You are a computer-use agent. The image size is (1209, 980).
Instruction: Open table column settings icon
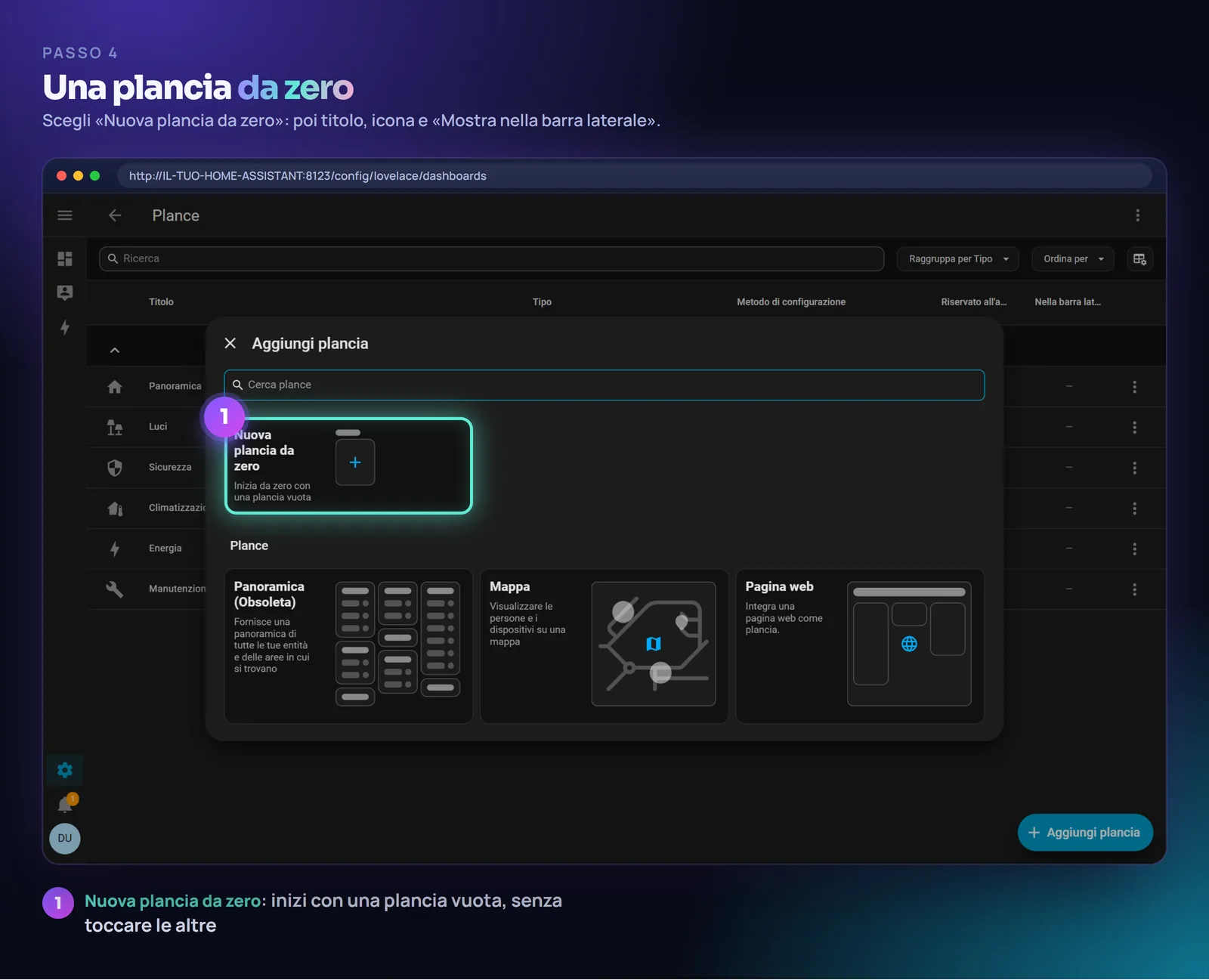coord(1139,259)
